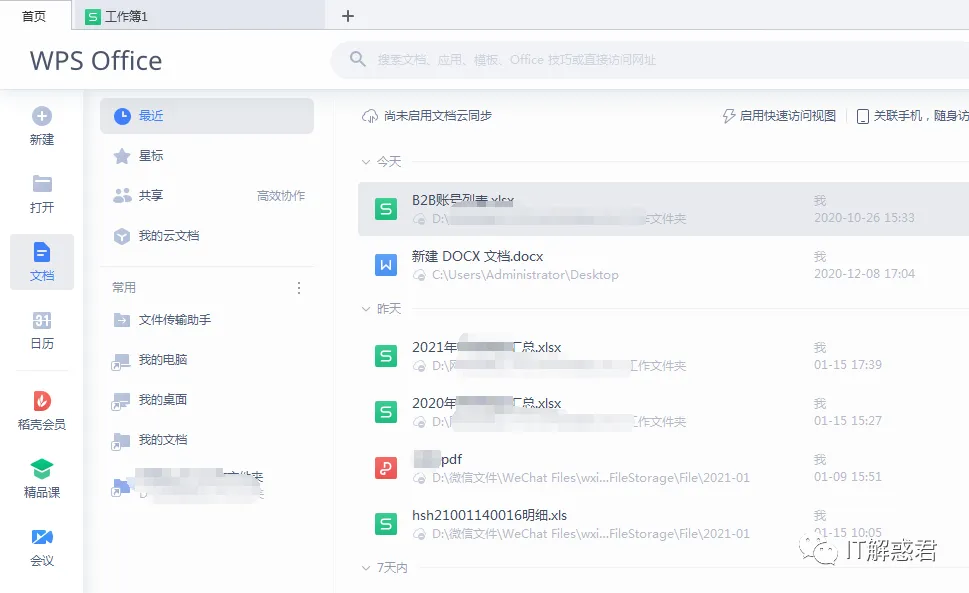Select 我的云文档 in the navigation list
Image resolution: width=969 pixels, height=593 pixels.
[207, 236]
